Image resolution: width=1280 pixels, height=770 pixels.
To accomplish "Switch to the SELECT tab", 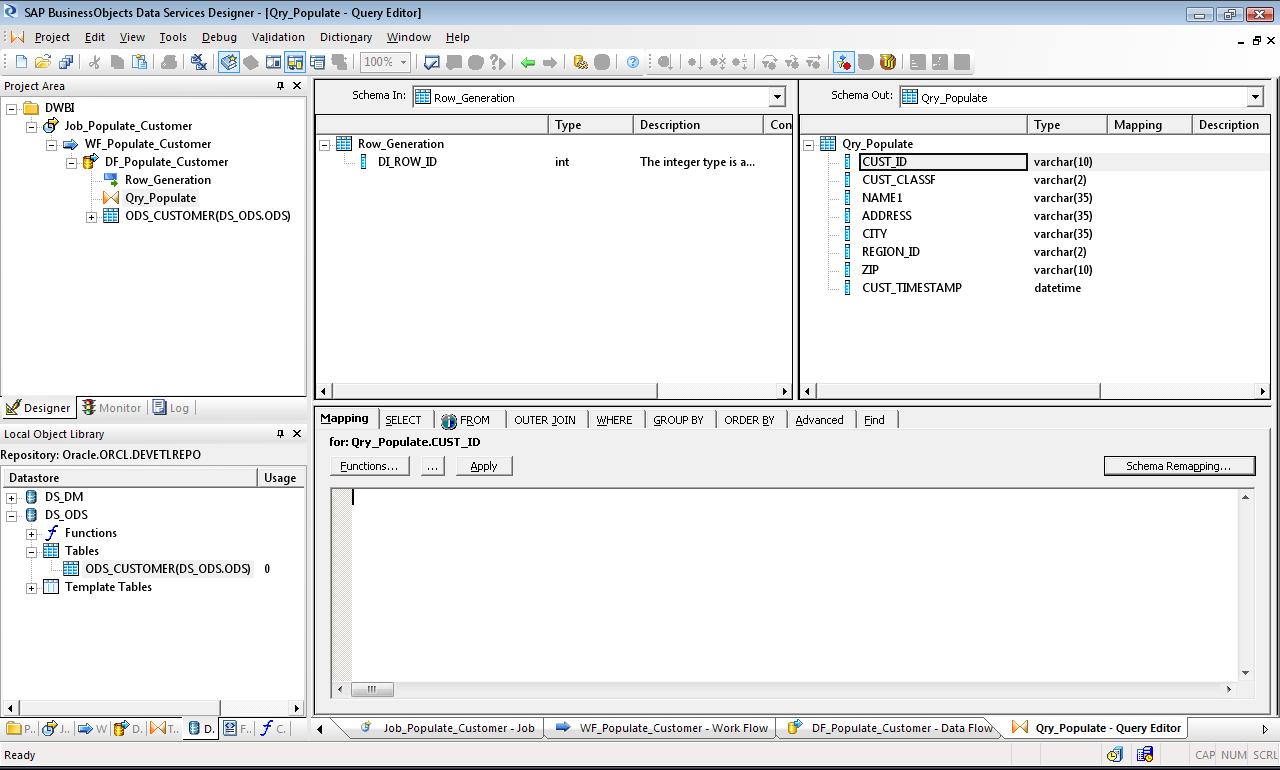I will pos(403,420).
